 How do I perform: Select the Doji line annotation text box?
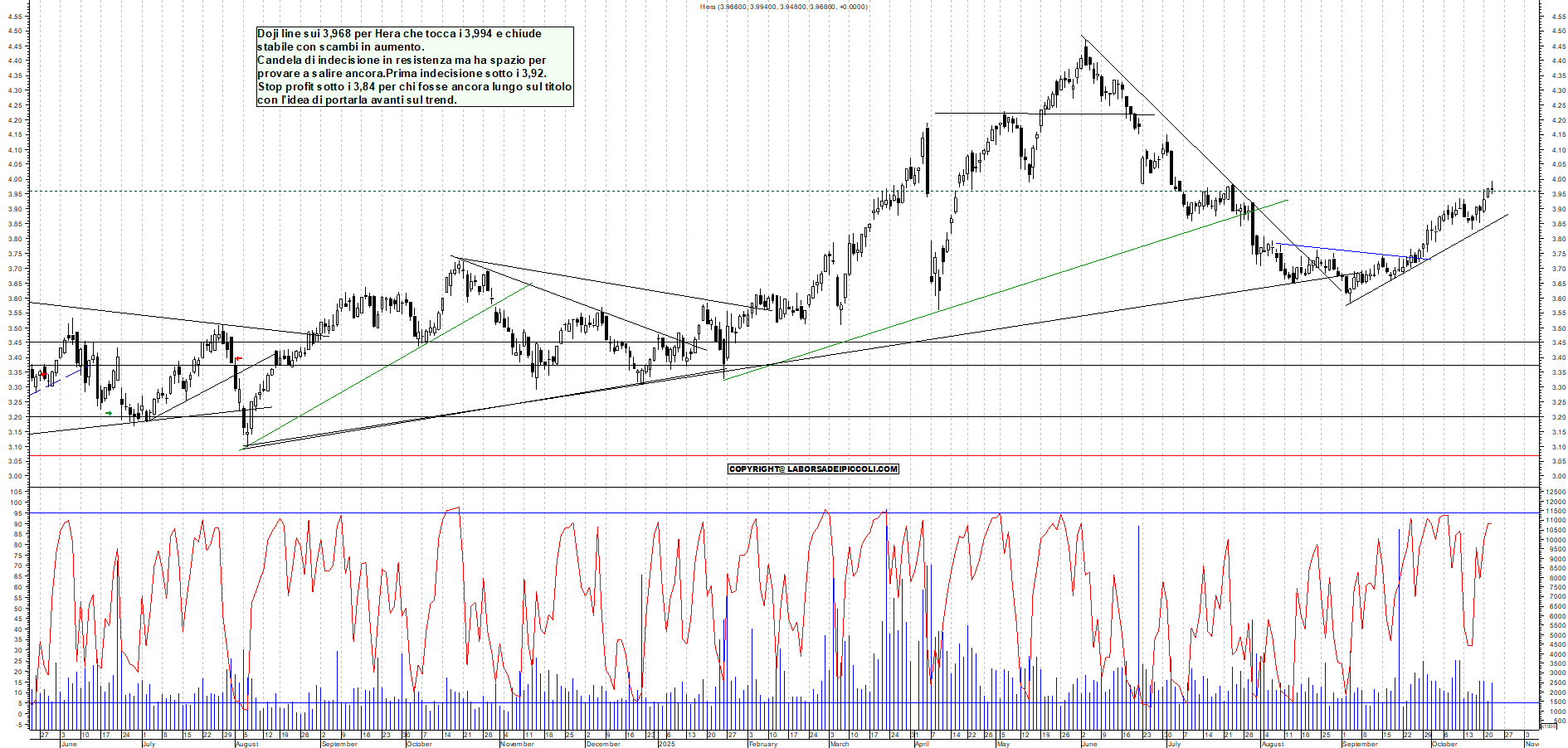[x=414, y=66]
